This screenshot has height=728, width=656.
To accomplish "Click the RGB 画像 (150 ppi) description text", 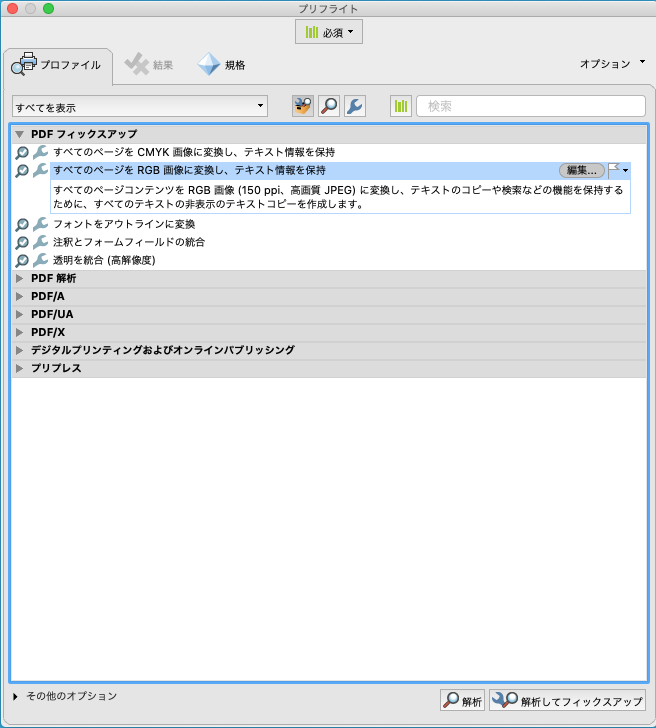I will tap(338, 197).
